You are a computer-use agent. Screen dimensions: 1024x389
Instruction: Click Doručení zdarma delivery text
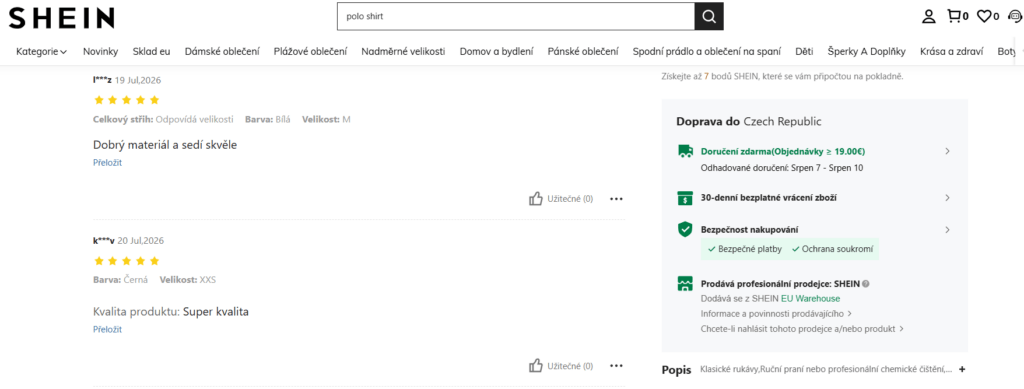[783, 151]
